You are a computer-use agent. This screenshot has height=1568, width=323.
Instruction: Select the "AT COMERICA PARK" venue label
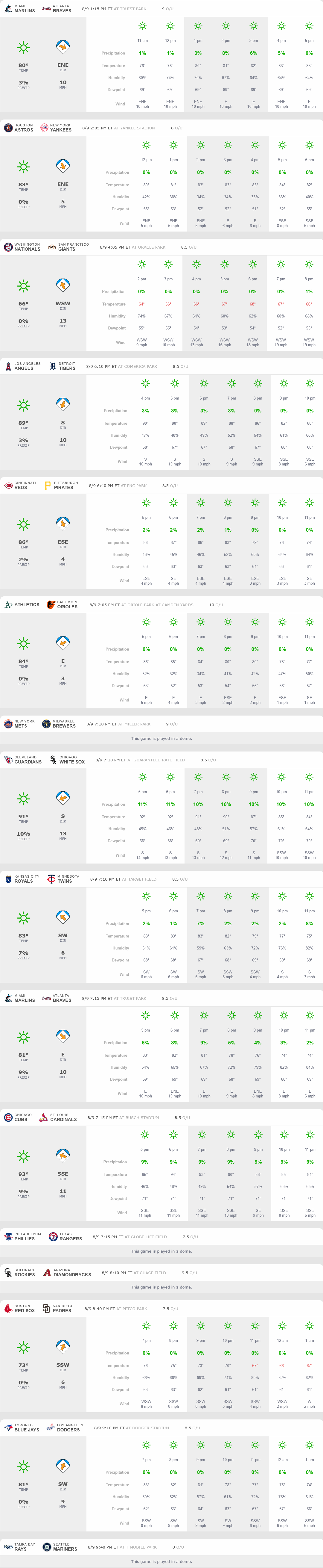click(x=138, y=366)
